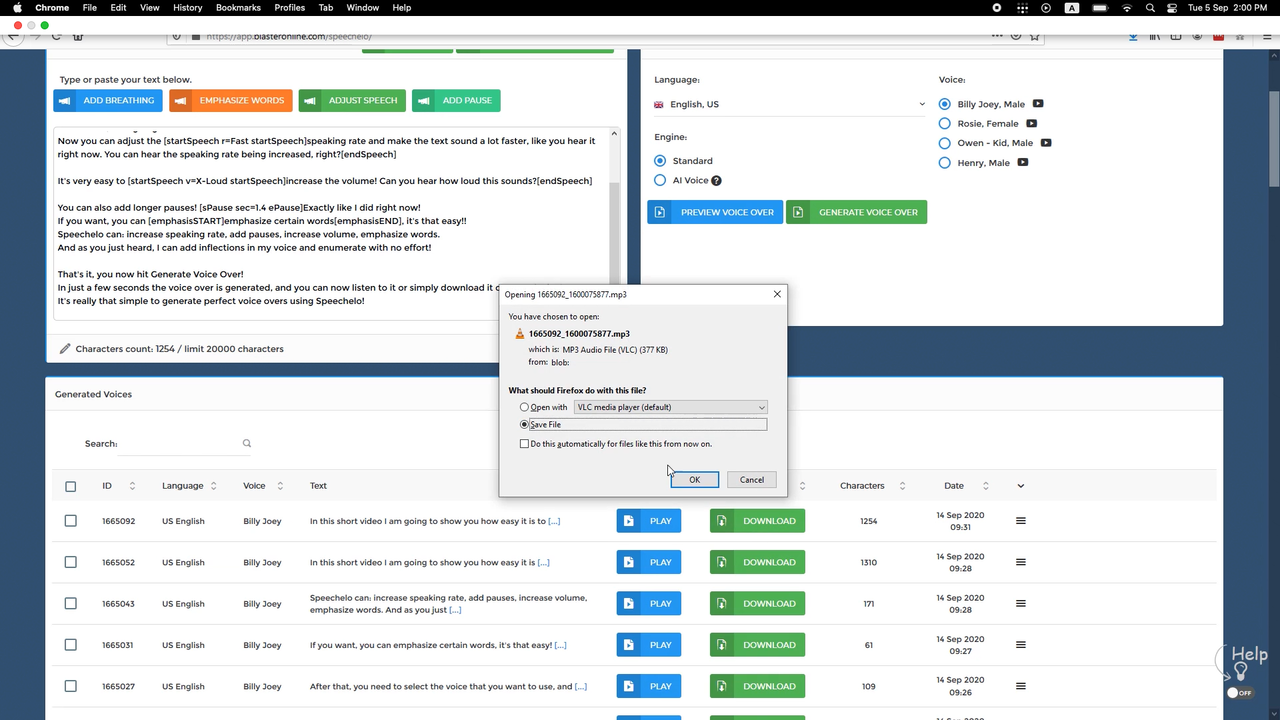
Task: Sort table by Characters column arrows
Action: click(x=902, y=486)
